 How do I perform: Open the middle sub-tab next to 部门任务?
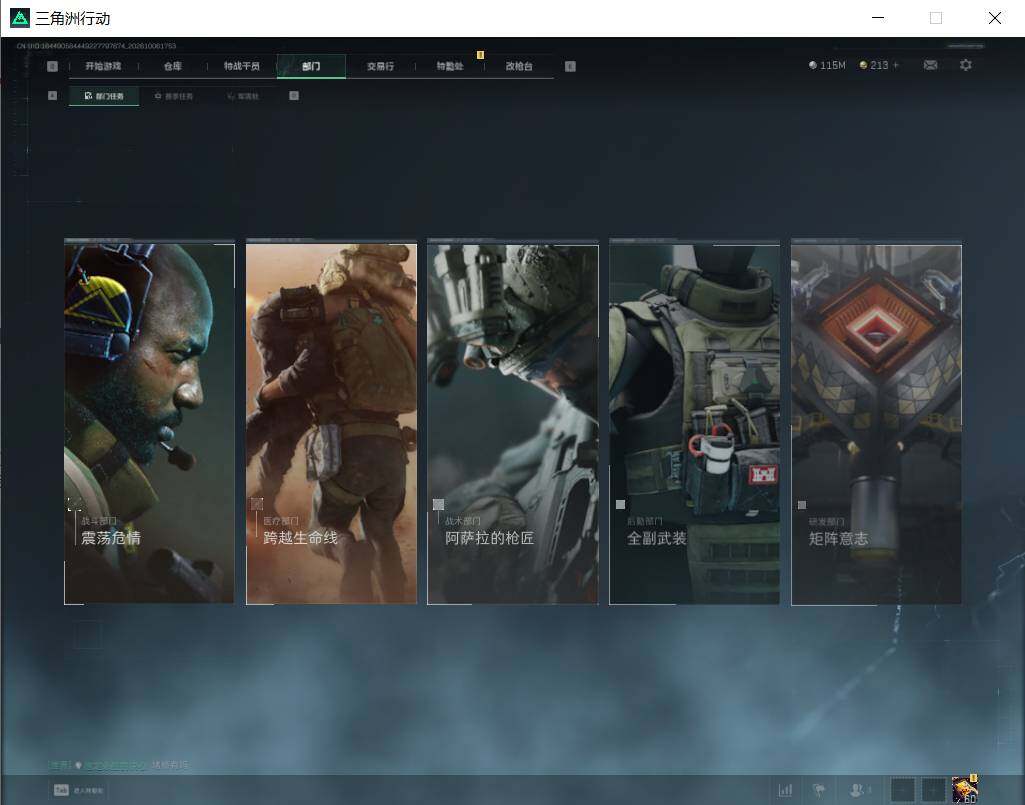coord(174,96)
